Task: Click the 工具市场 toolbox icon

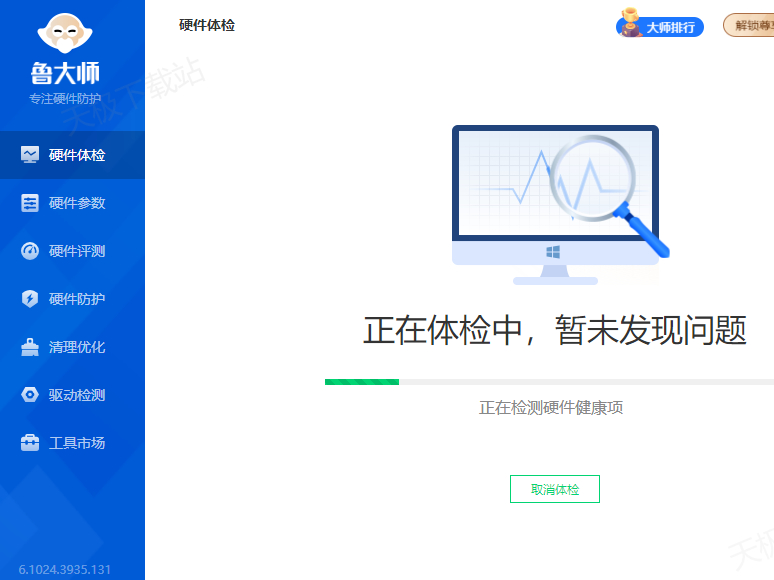Action: (x=30, y=443)
